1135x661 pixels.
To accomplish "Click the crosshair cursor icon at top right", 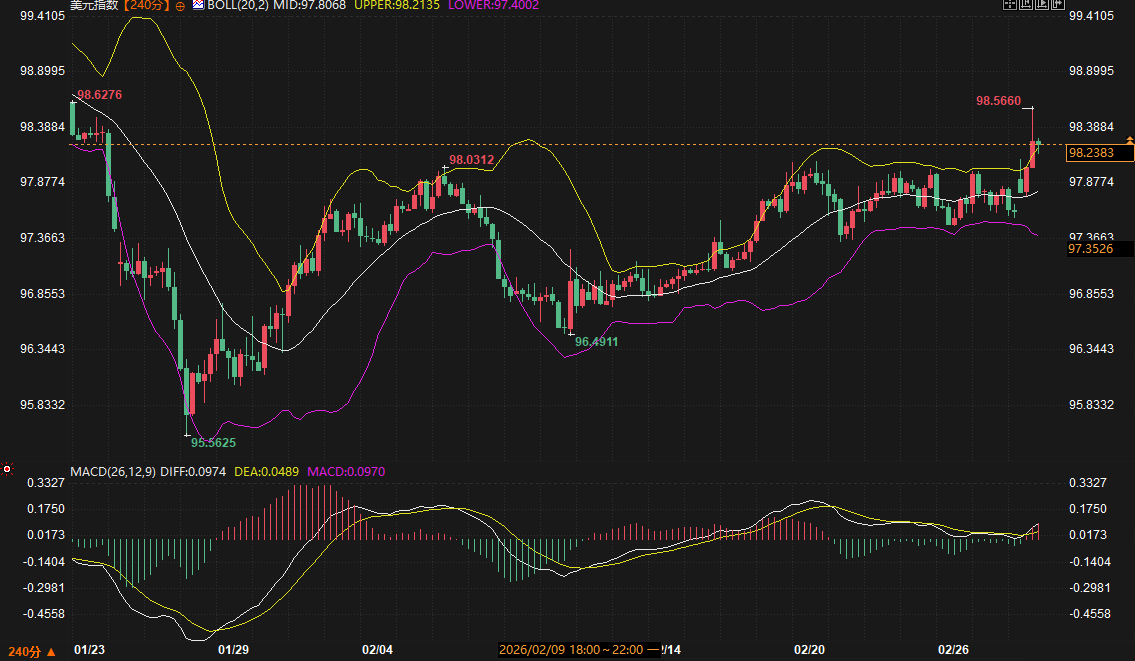I will [x=1009, y=5].
